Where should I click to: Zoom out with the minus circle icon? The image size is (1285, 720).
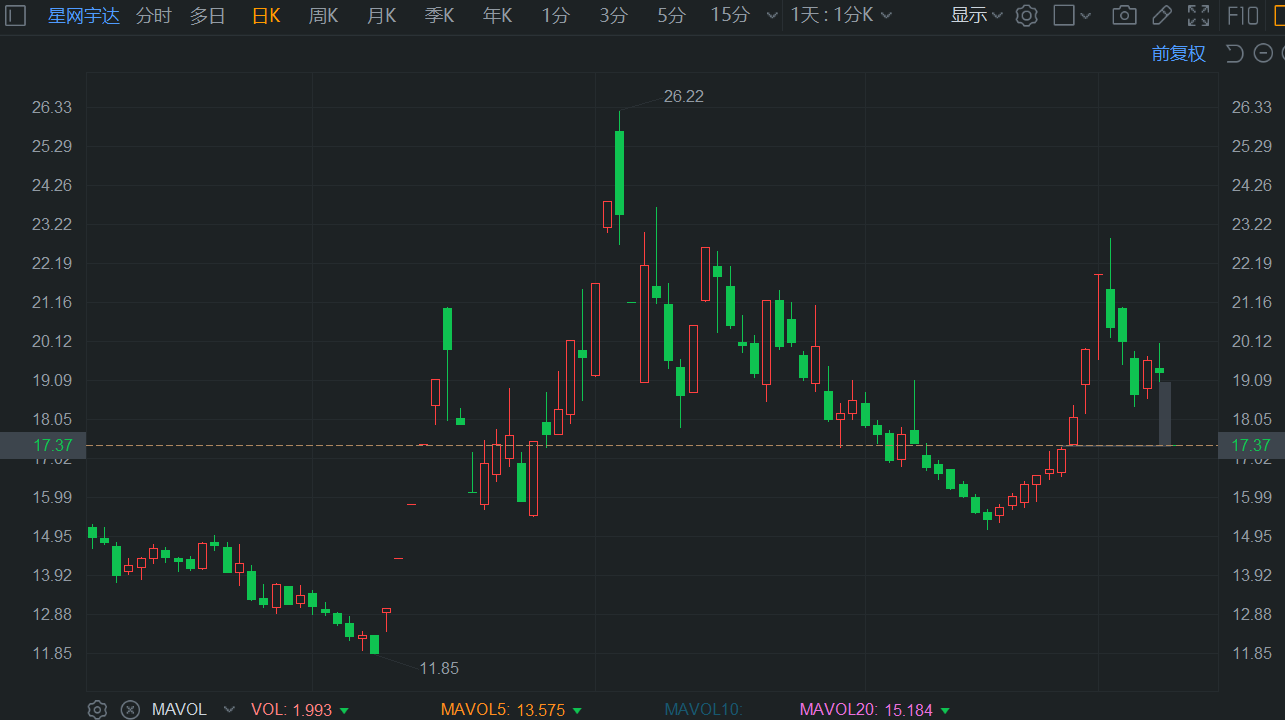coord(1264,53)
